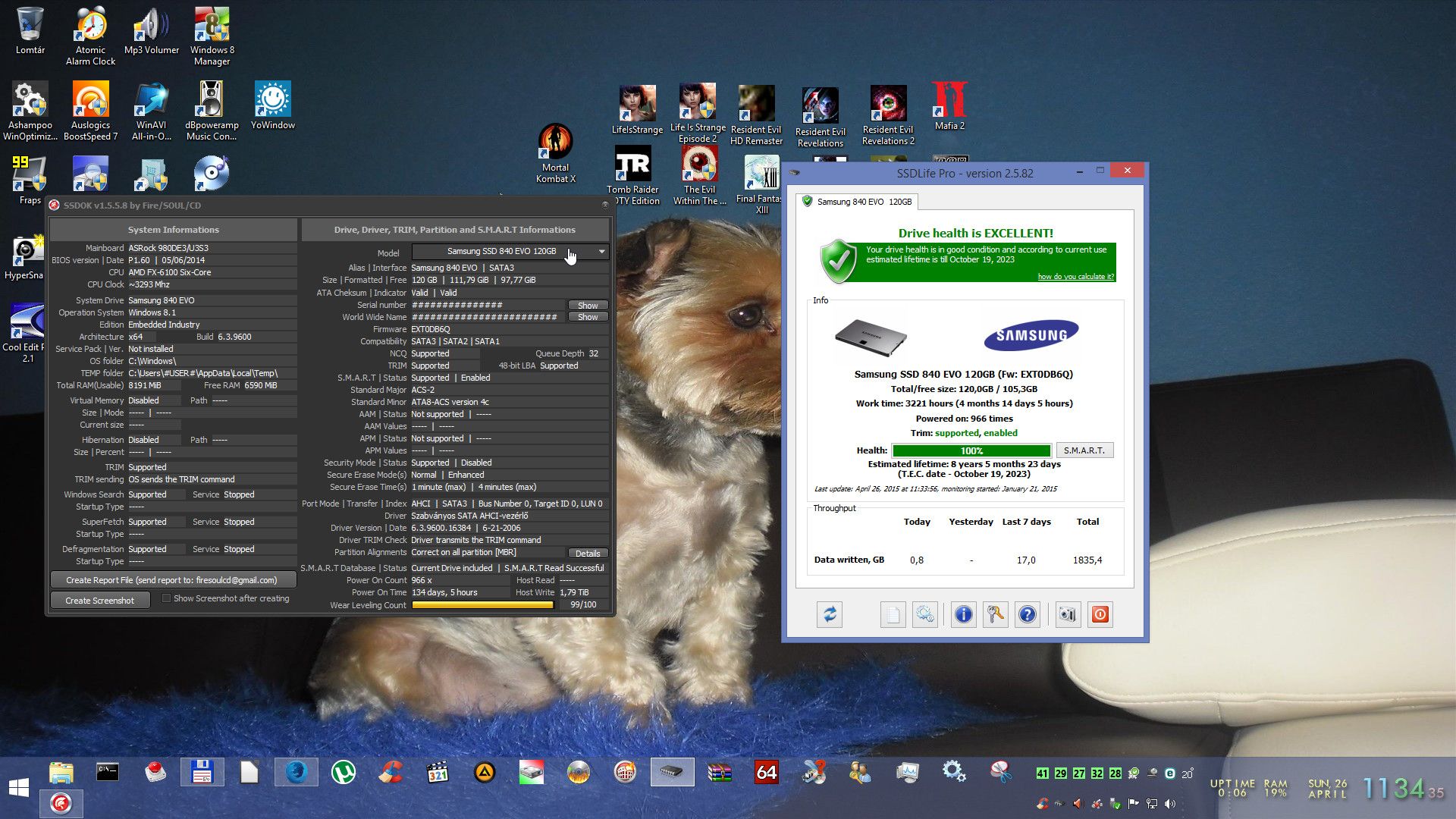Open the Atomic Alarm Clock desktop icon
This screenshot has height=819, width=1456.
pos(90,36)
